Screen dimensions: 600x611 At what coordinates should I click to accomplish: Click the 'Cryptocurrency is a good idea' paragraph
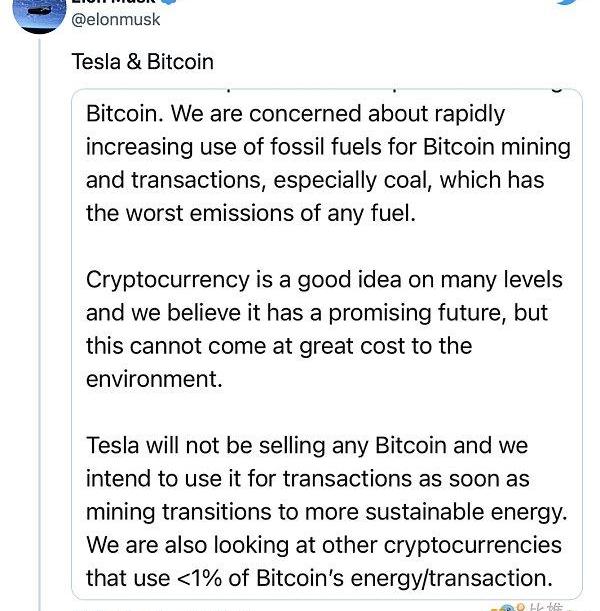(x=324, y=329)
